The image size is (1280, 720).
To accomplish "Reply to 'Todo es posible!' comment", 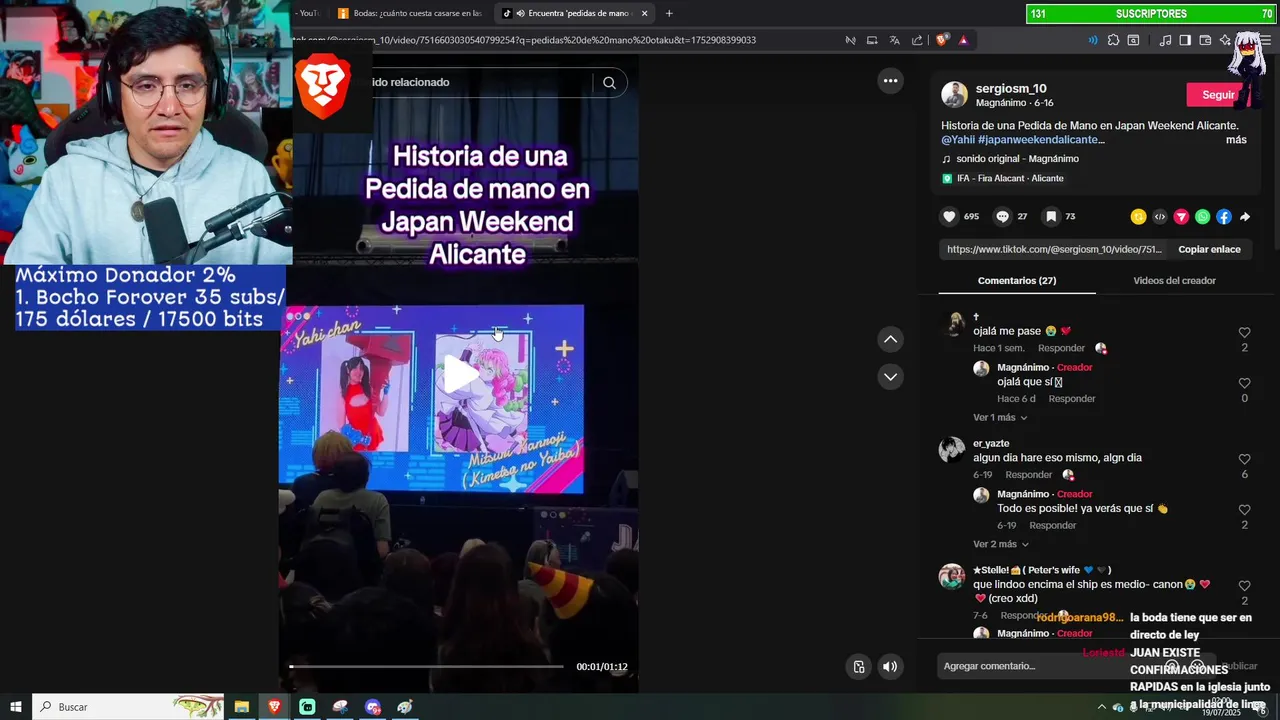I will 1052,525.
